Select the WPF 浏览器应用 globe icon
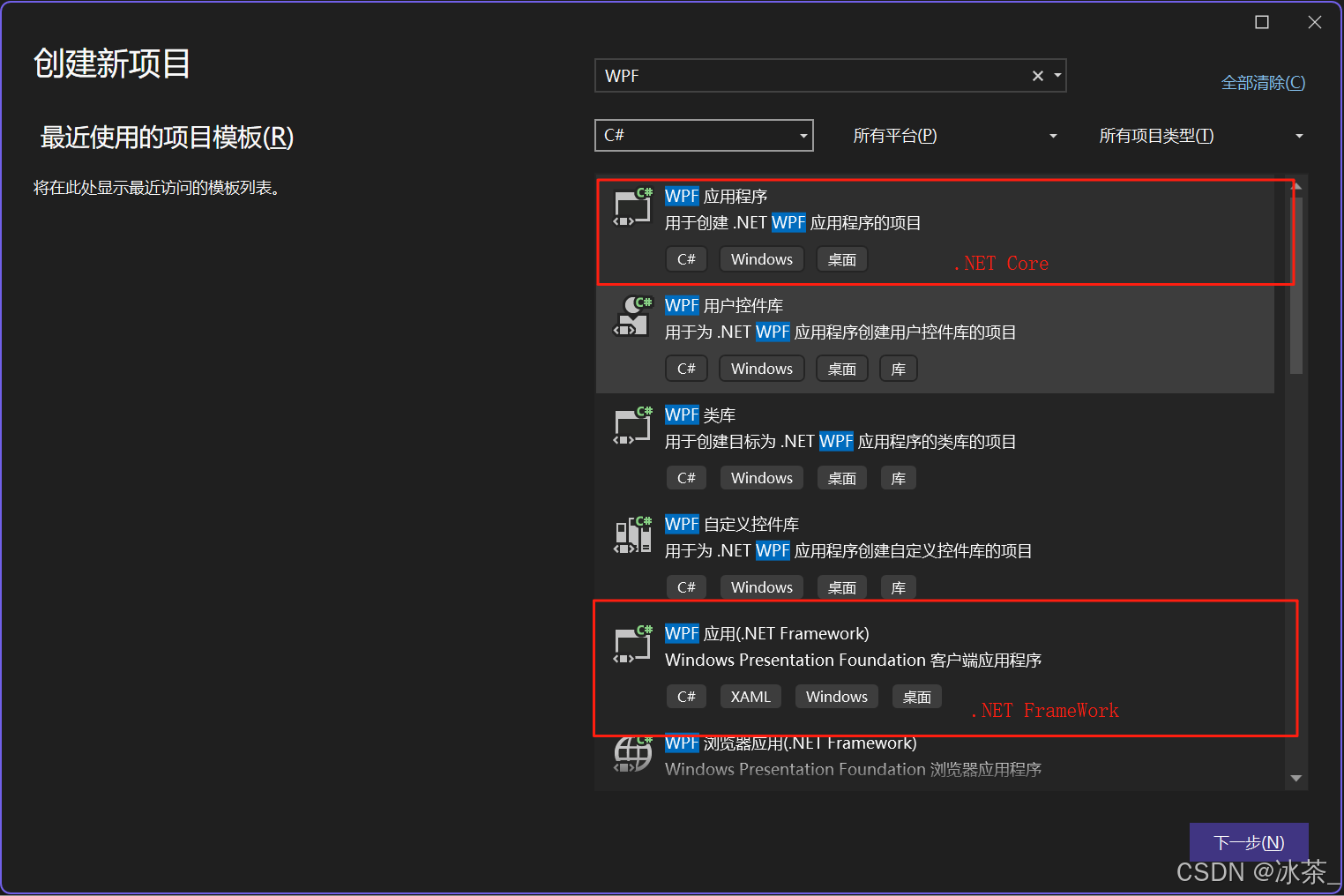This screenshot has width=1344, height=896. pos(632,754)
